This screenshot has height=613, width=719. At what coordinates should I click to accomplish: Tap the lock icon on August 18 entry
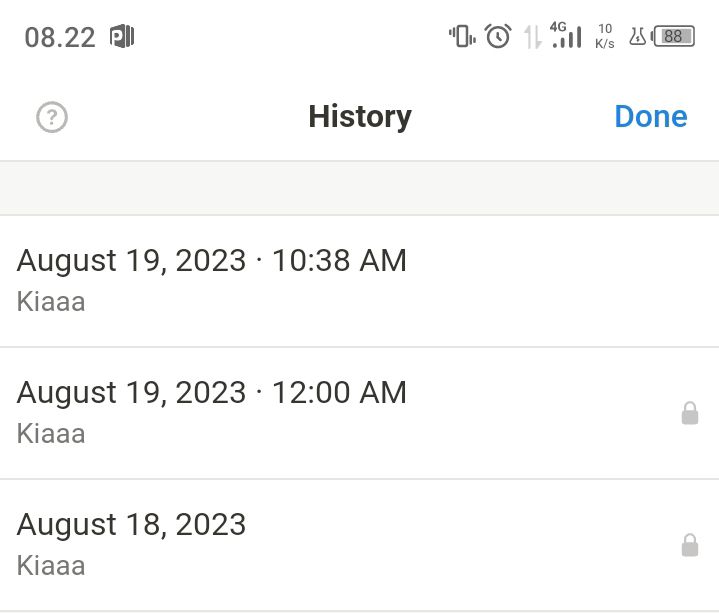point(690,545)
